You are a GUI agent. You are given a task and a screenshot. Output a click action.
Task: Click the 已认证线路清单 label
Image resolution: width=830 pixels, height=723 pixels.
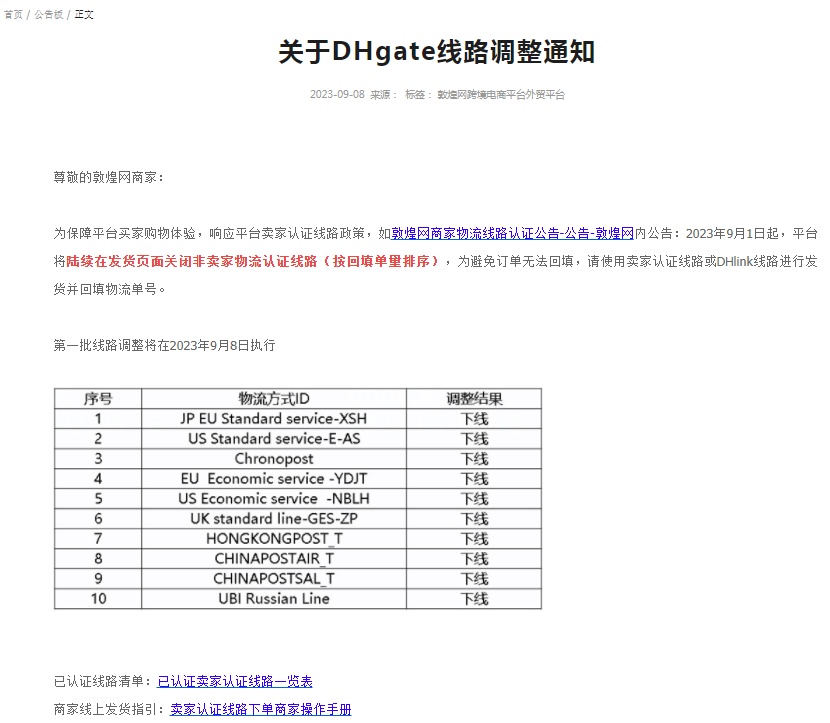(103, 681)
